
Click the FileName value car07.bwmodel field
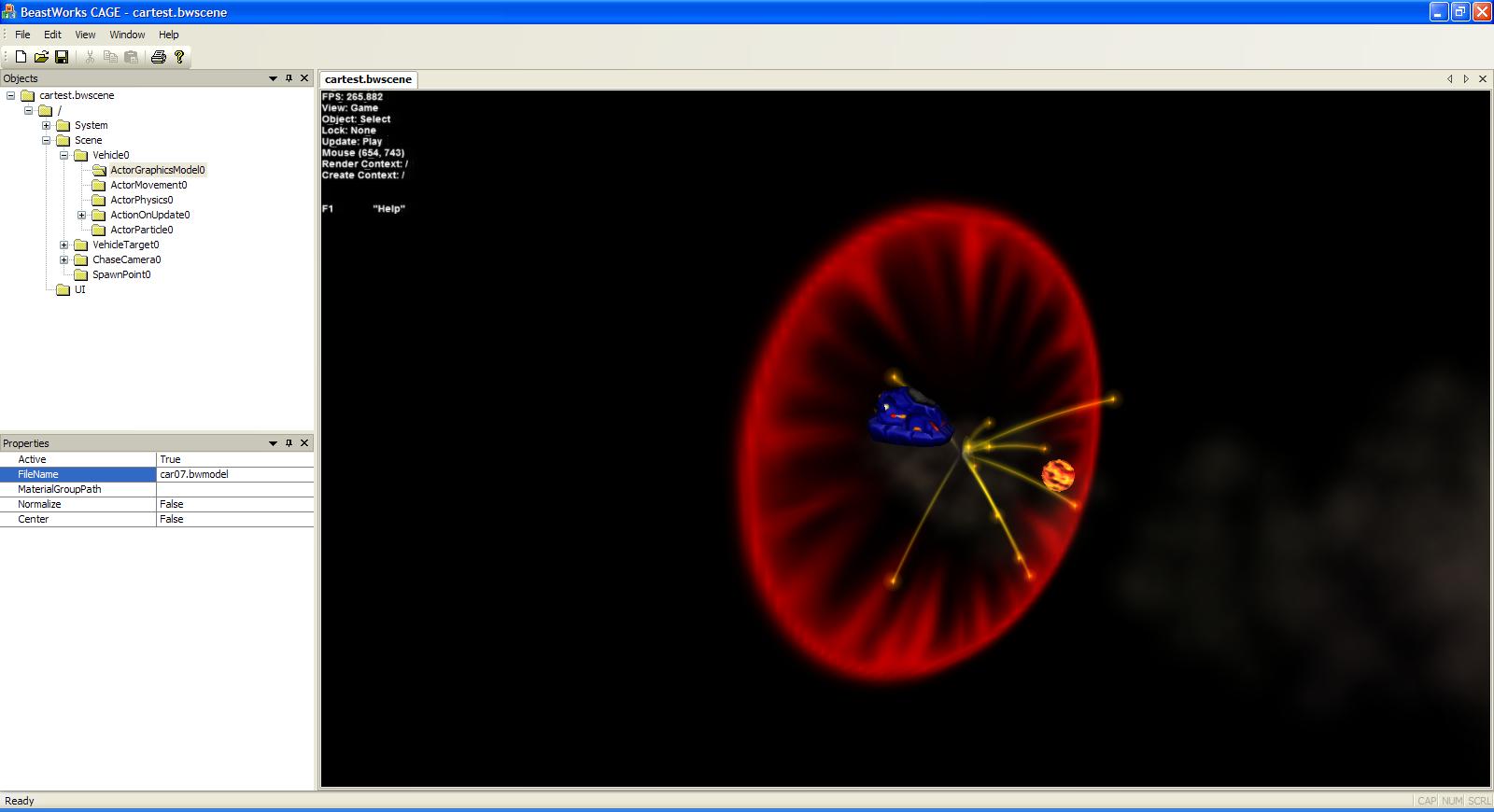point(233,474)
